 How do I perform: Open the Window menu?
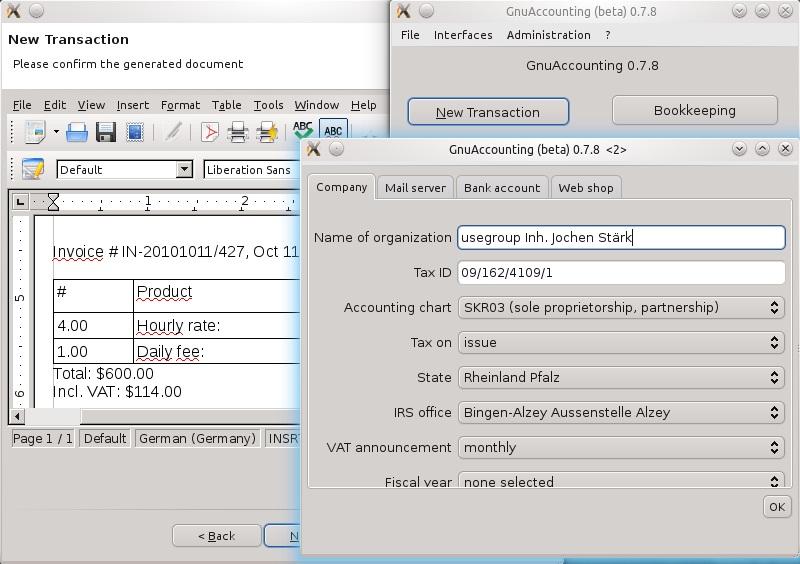coord(316,105)
